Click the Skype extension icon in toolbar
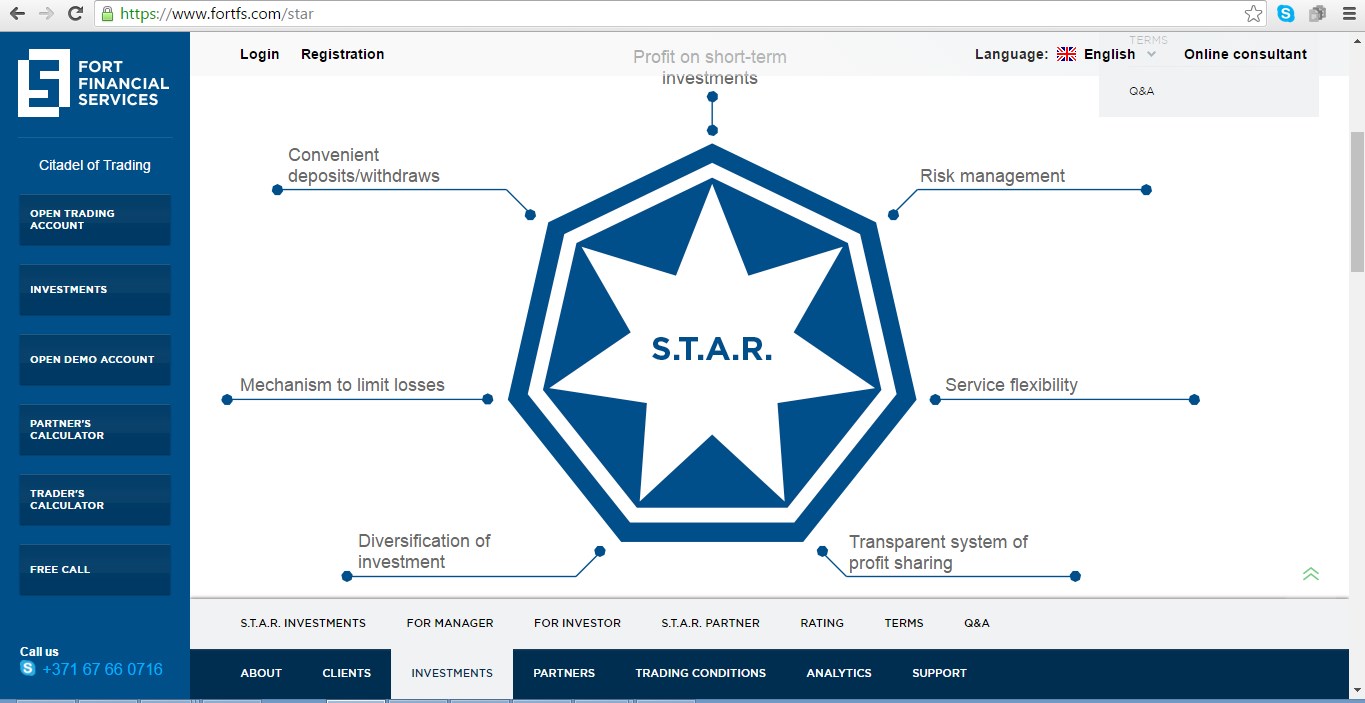Screen dimensions: 1365x703 pyautogui.click(x=1286, y=14)
